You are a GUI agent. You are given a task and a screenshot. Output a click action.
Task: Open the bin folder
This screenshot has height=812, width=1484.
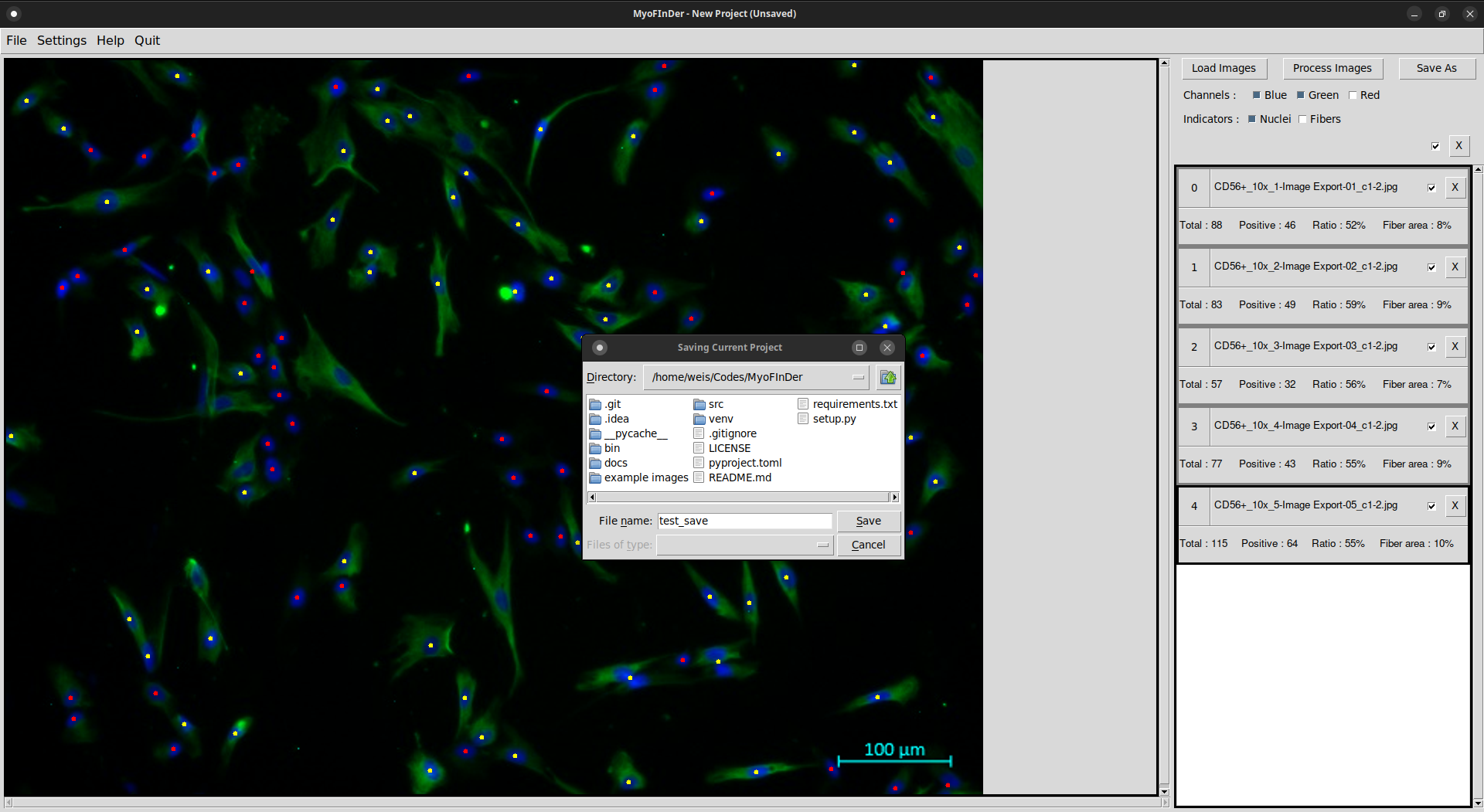(604, 448)
